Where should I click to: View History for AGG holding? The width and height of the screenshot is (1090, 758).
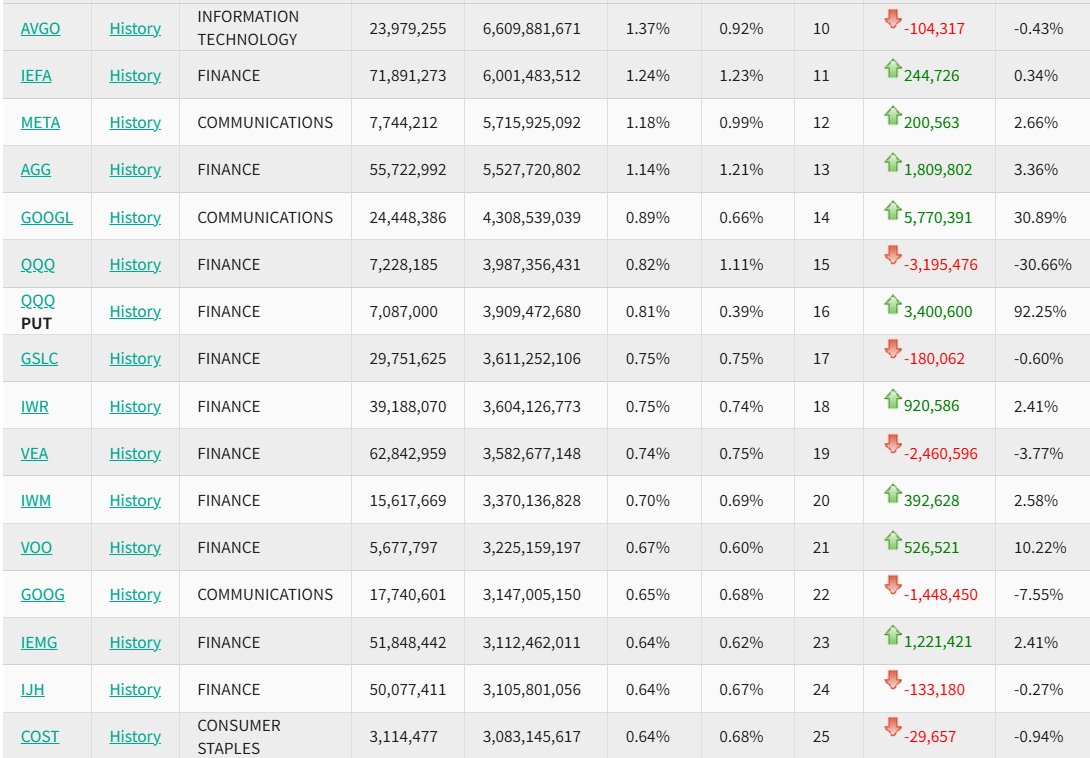[x=135, y=170]
